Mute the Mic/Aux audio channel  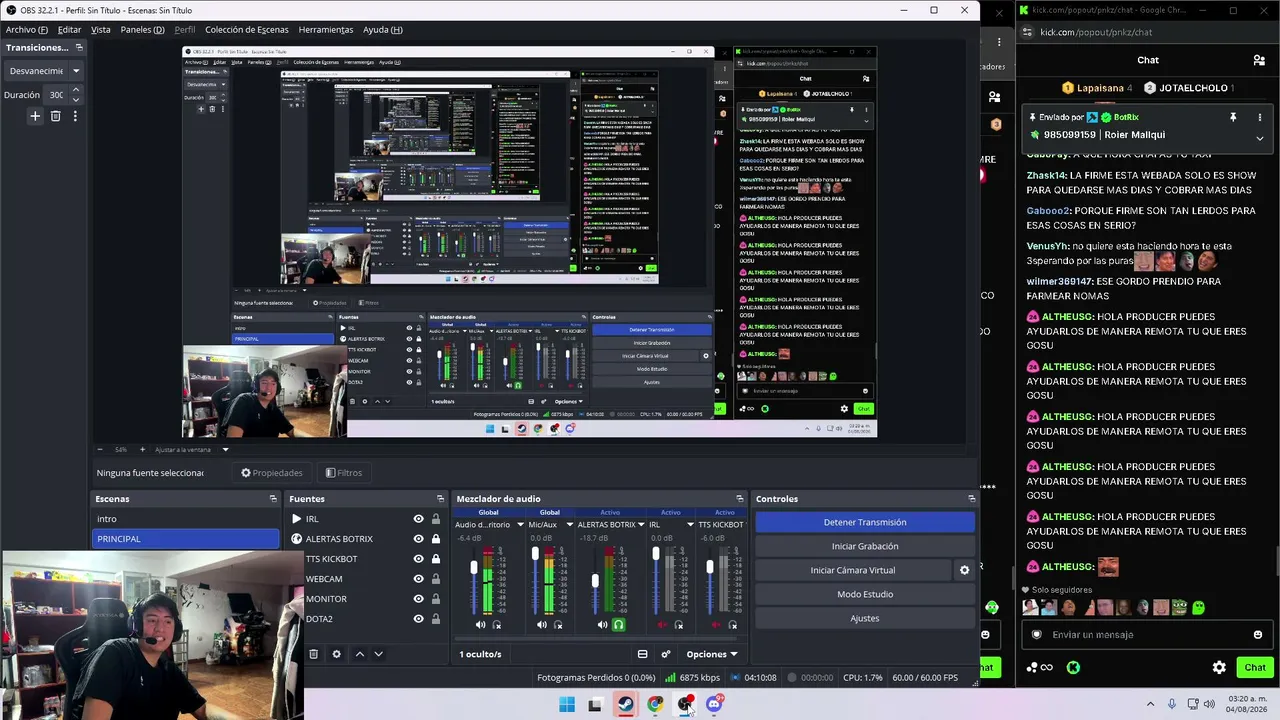[x=541, y=625]
